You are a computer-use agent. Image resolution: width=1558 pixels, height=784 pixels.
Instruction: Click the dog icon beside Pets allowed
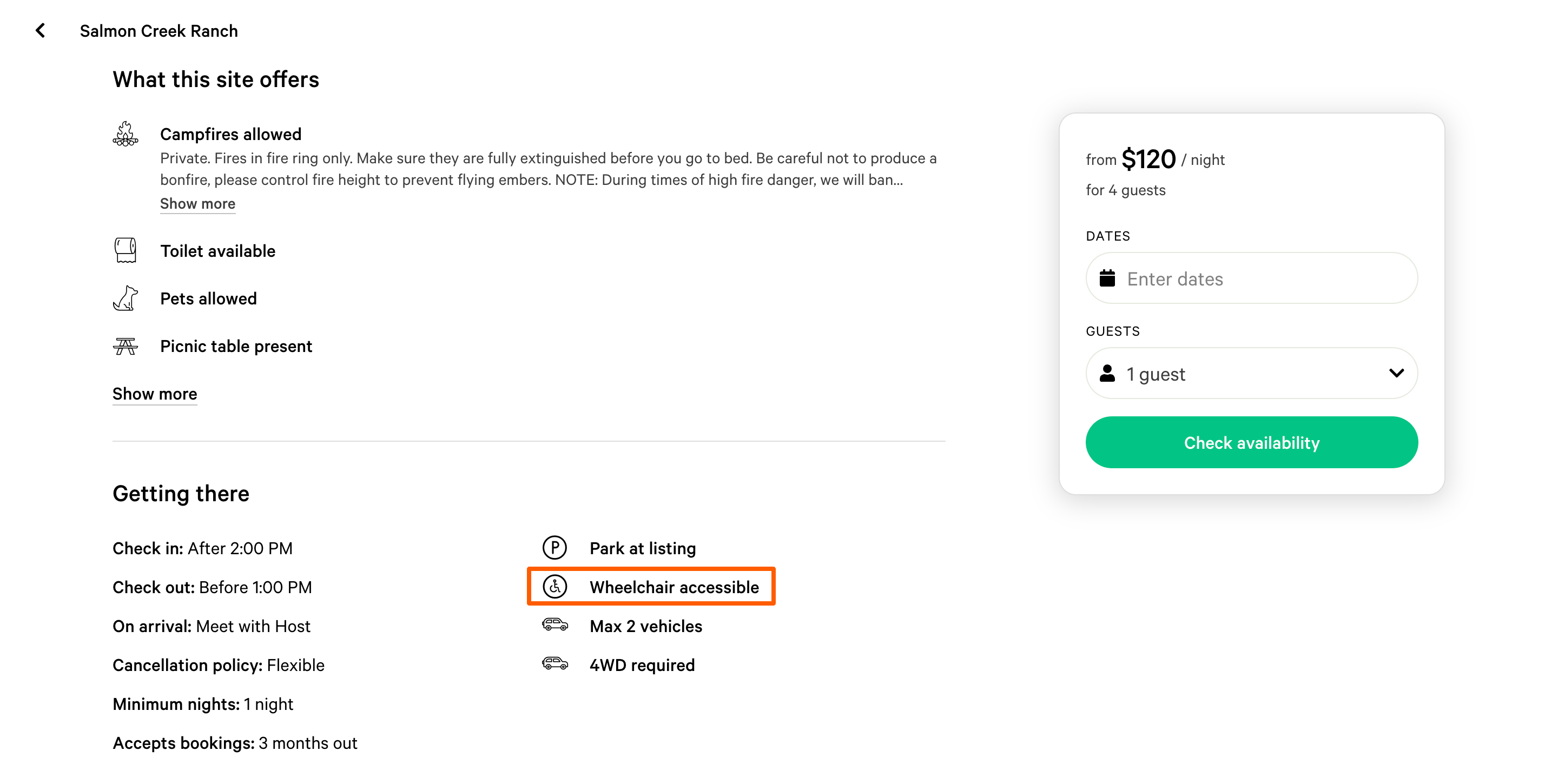(x=125, y=298)
